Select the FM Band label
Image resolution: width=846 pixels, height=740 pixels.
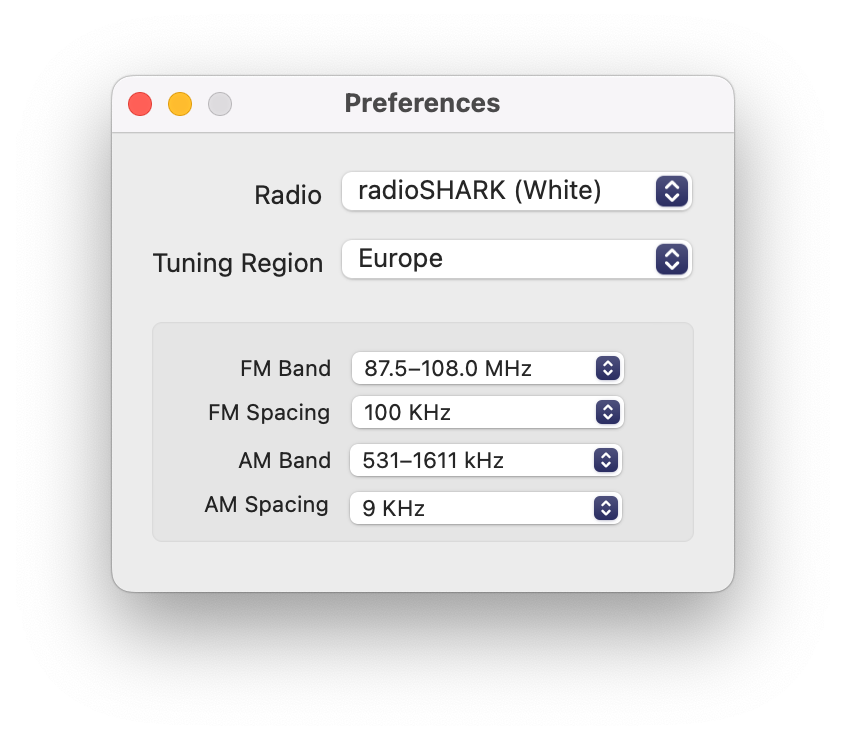coord(285,368)
